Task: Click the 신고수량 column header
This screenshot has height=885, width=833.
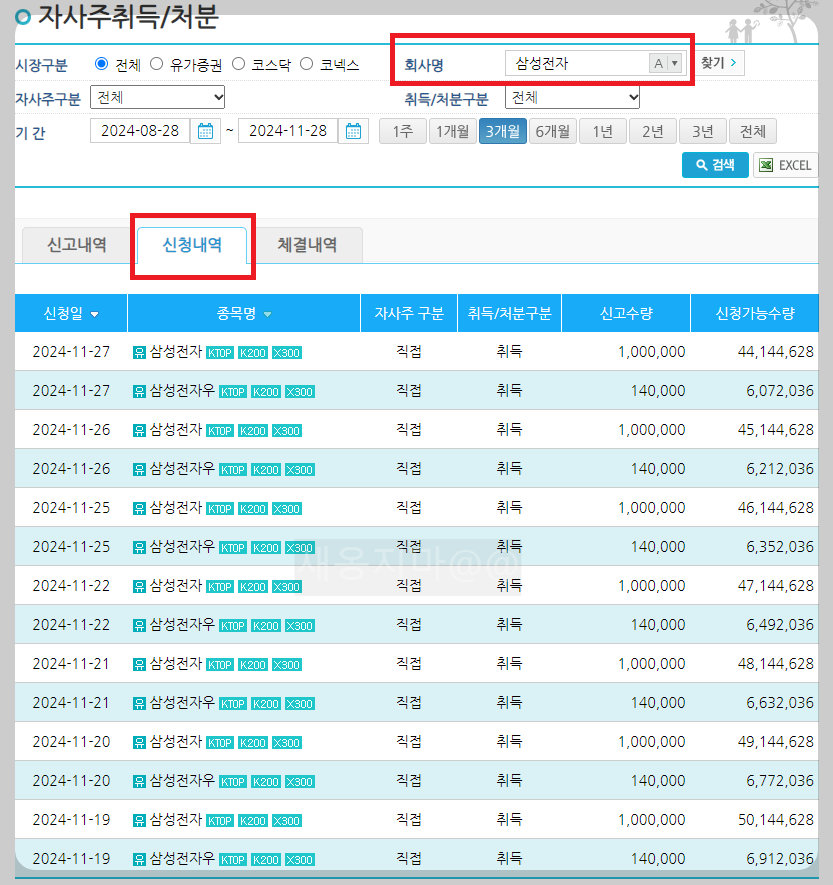Action: pos(626,313)
